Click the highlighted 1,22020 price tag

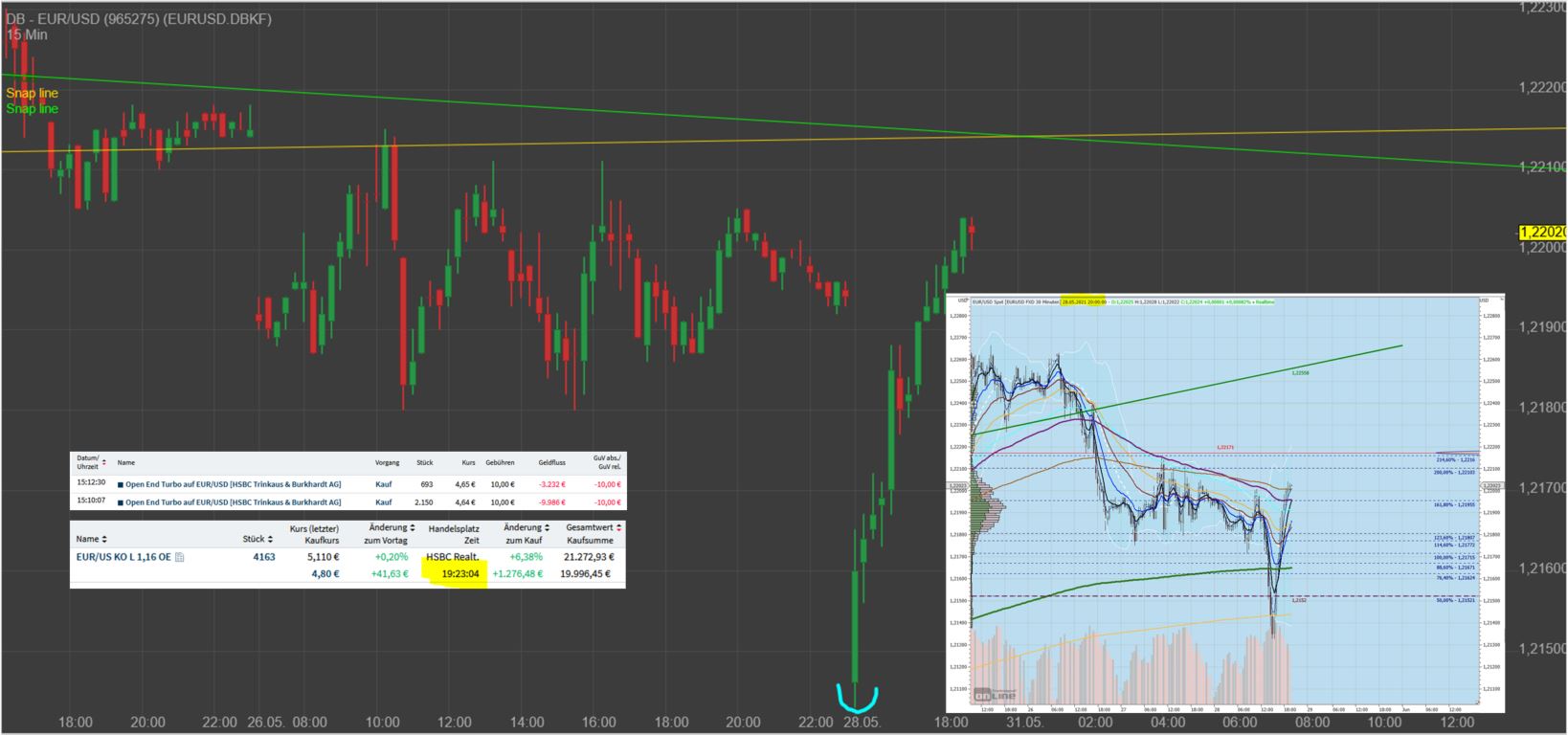click(1542, 233)
